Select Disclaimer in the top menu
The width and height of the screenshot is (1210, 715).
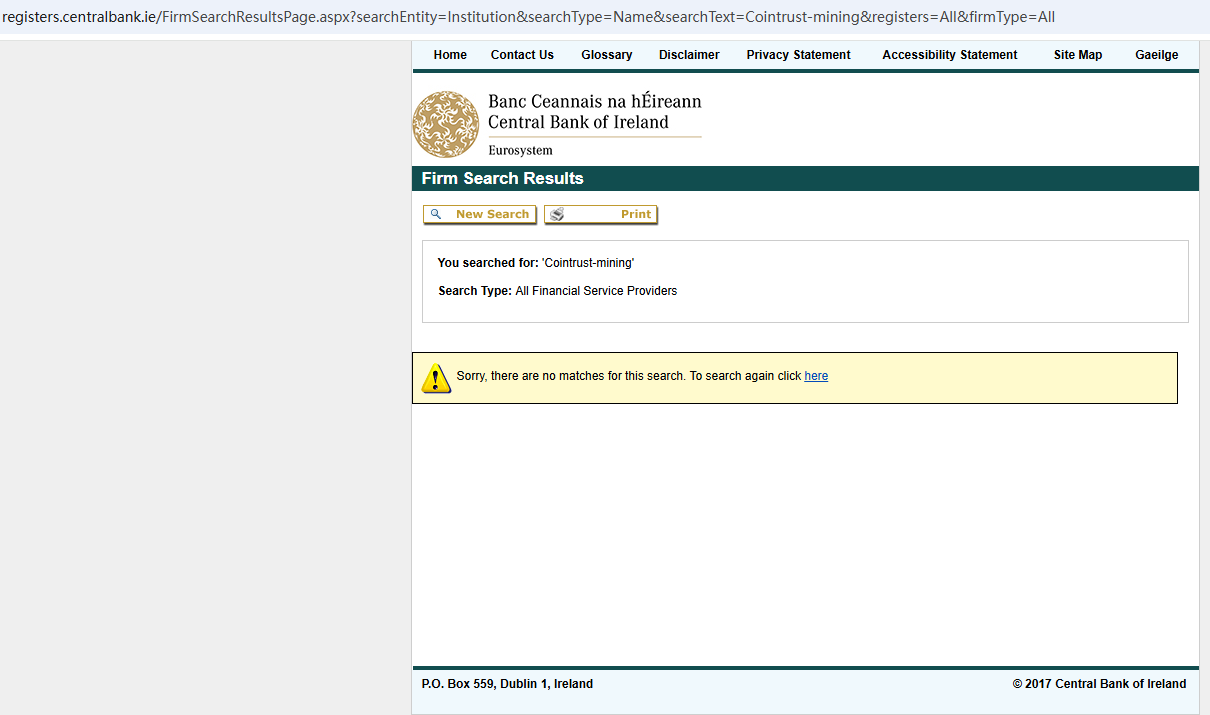click(689, 55)
